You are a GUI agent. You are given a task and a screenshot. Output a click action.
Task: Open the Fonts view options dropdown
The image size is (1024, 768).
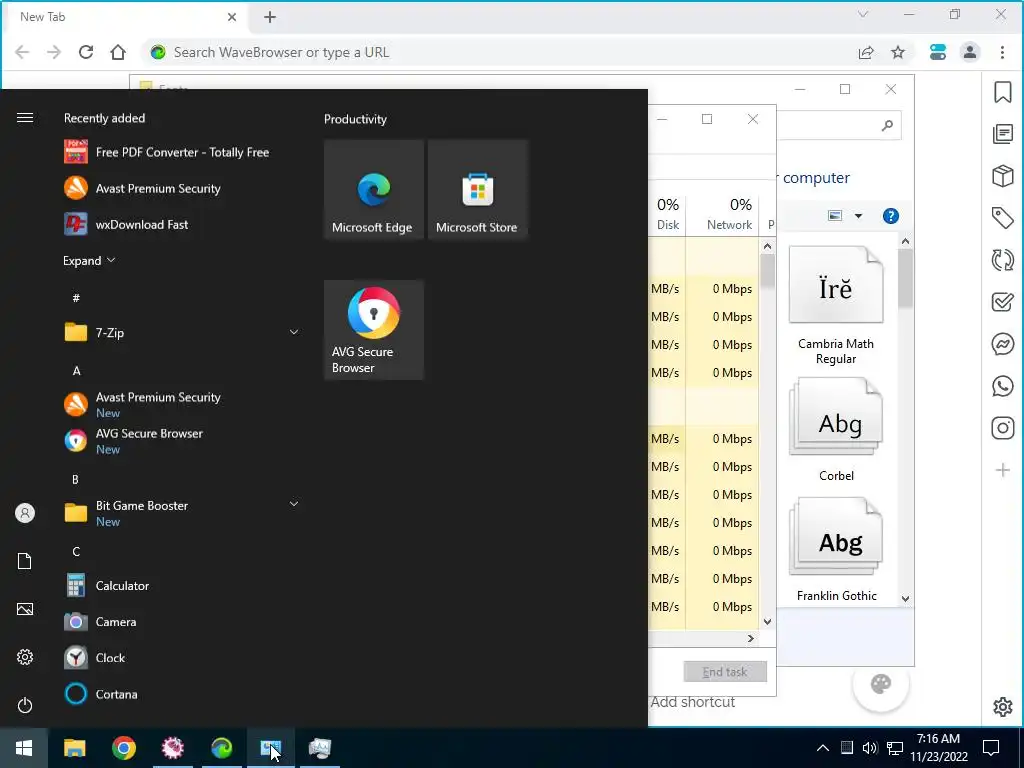(x=858, y=216)
